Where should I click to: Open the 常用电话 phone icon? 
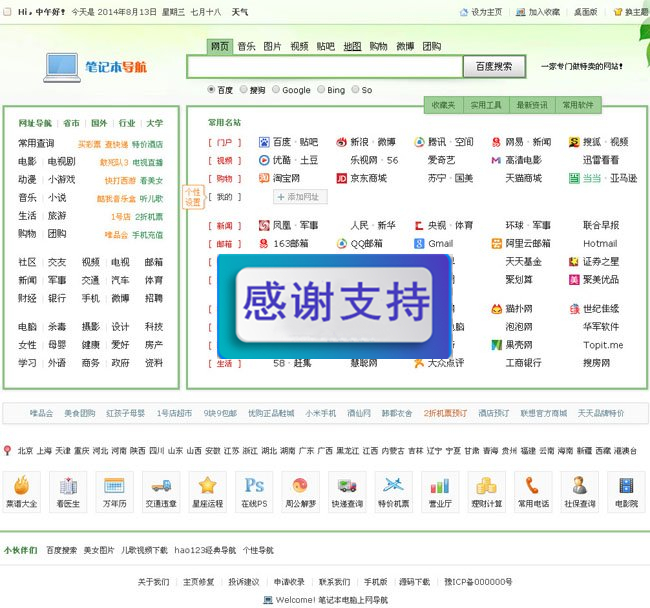533,492
